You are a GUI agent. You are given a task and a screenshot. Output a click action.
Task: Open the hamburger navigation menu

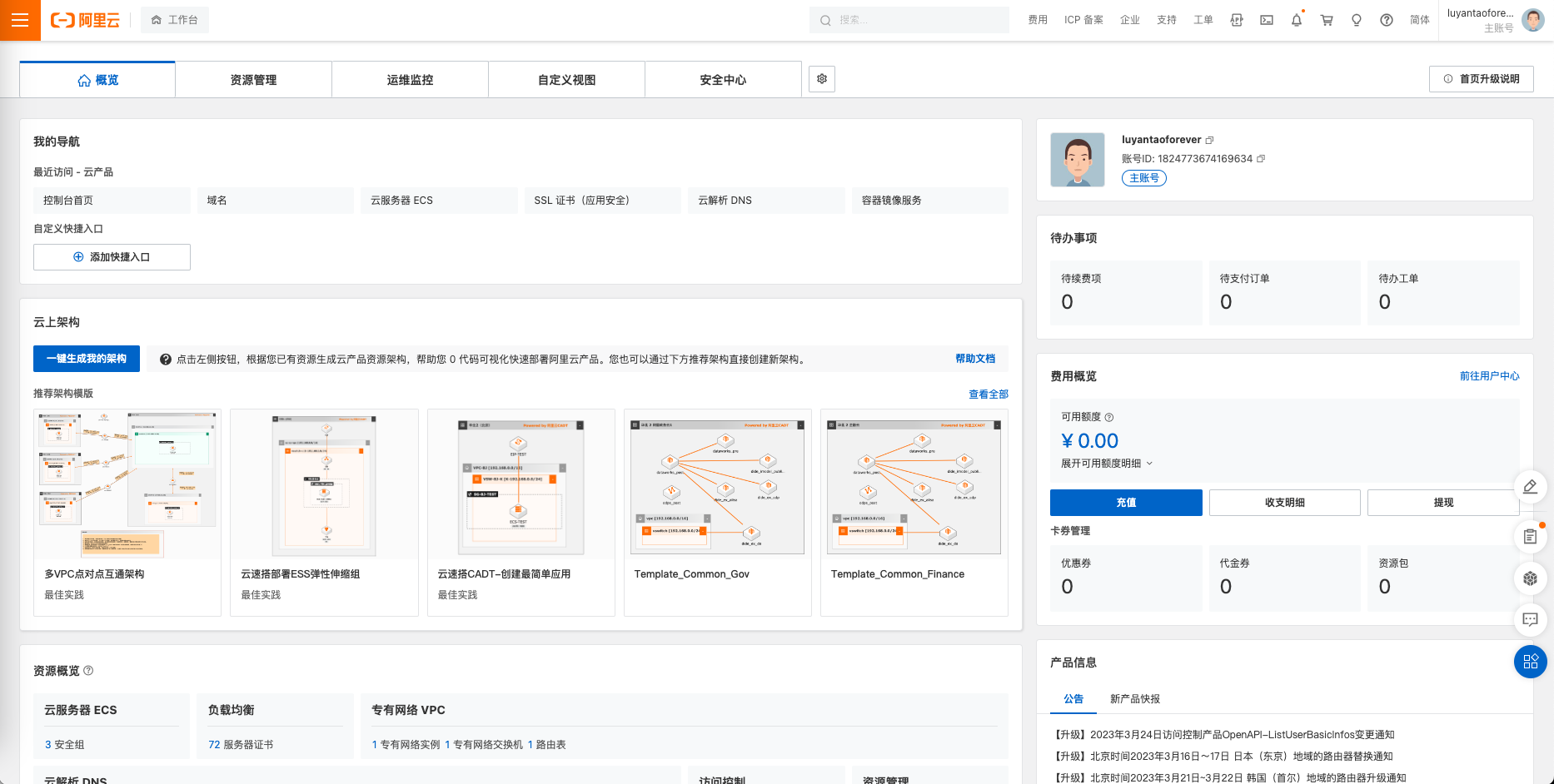(20, 20)
